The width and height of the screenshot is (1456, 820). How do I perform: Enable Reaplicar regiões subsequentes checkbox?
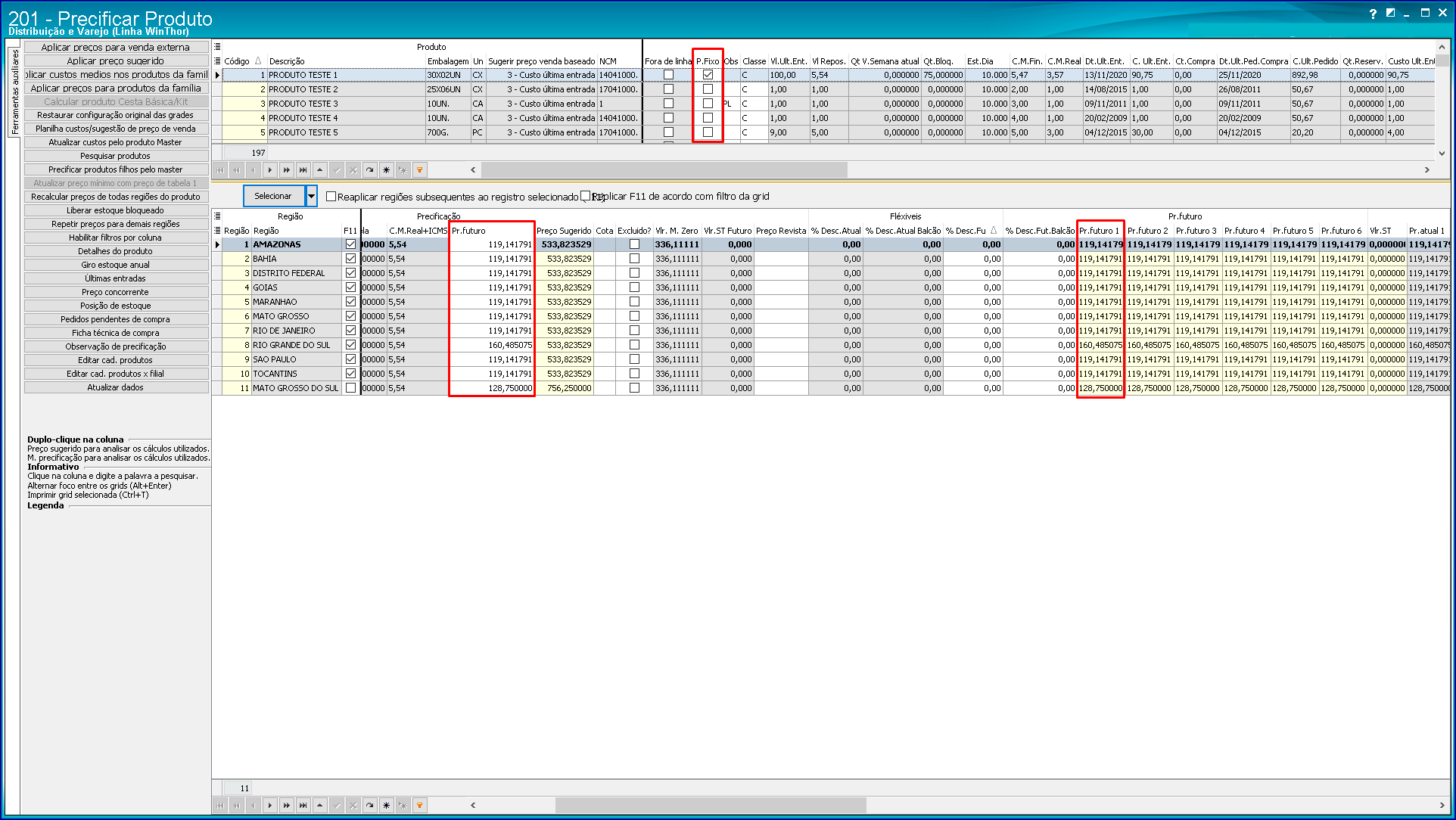click(331, 197)
